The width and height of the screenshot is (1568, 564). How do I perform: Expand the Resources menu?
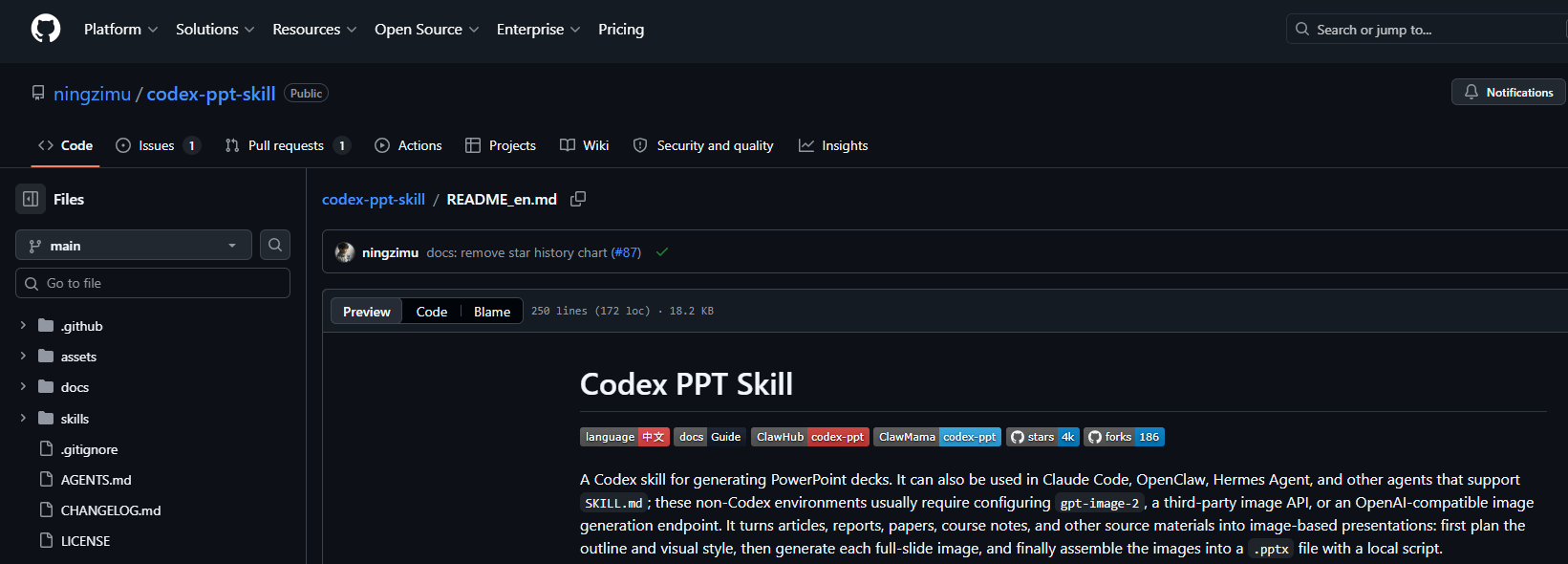[x=314, y=30]
